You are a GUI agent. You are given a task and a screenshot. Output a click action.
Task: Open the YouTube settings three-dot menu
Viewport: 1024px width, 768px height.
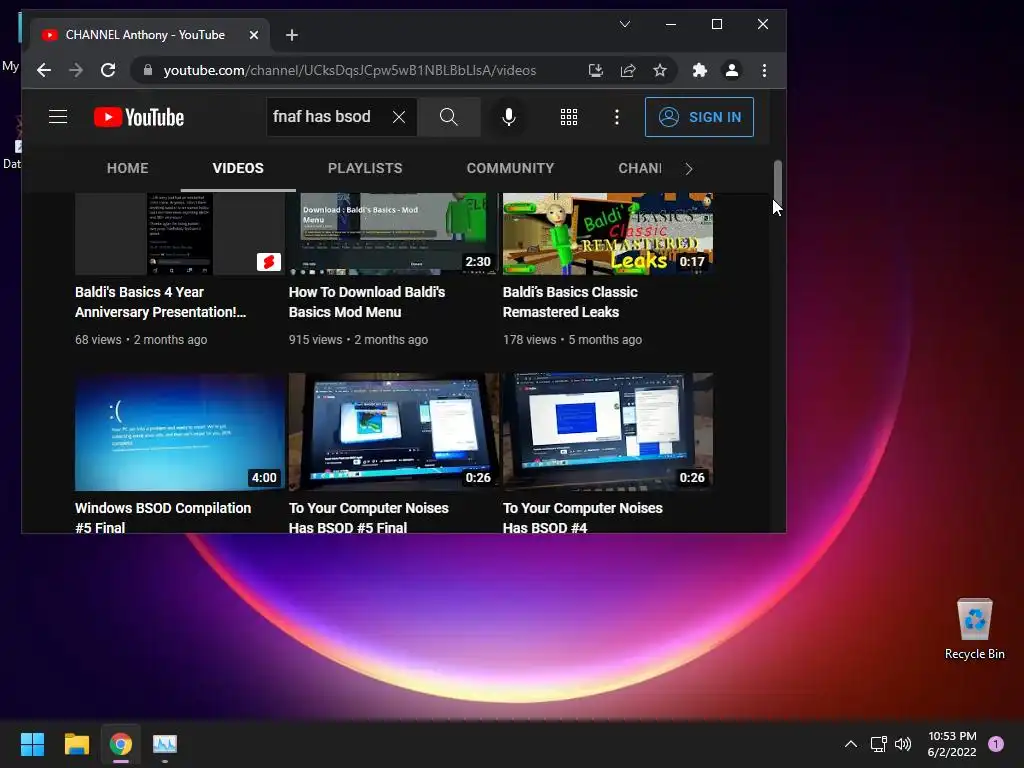[616, 117]
